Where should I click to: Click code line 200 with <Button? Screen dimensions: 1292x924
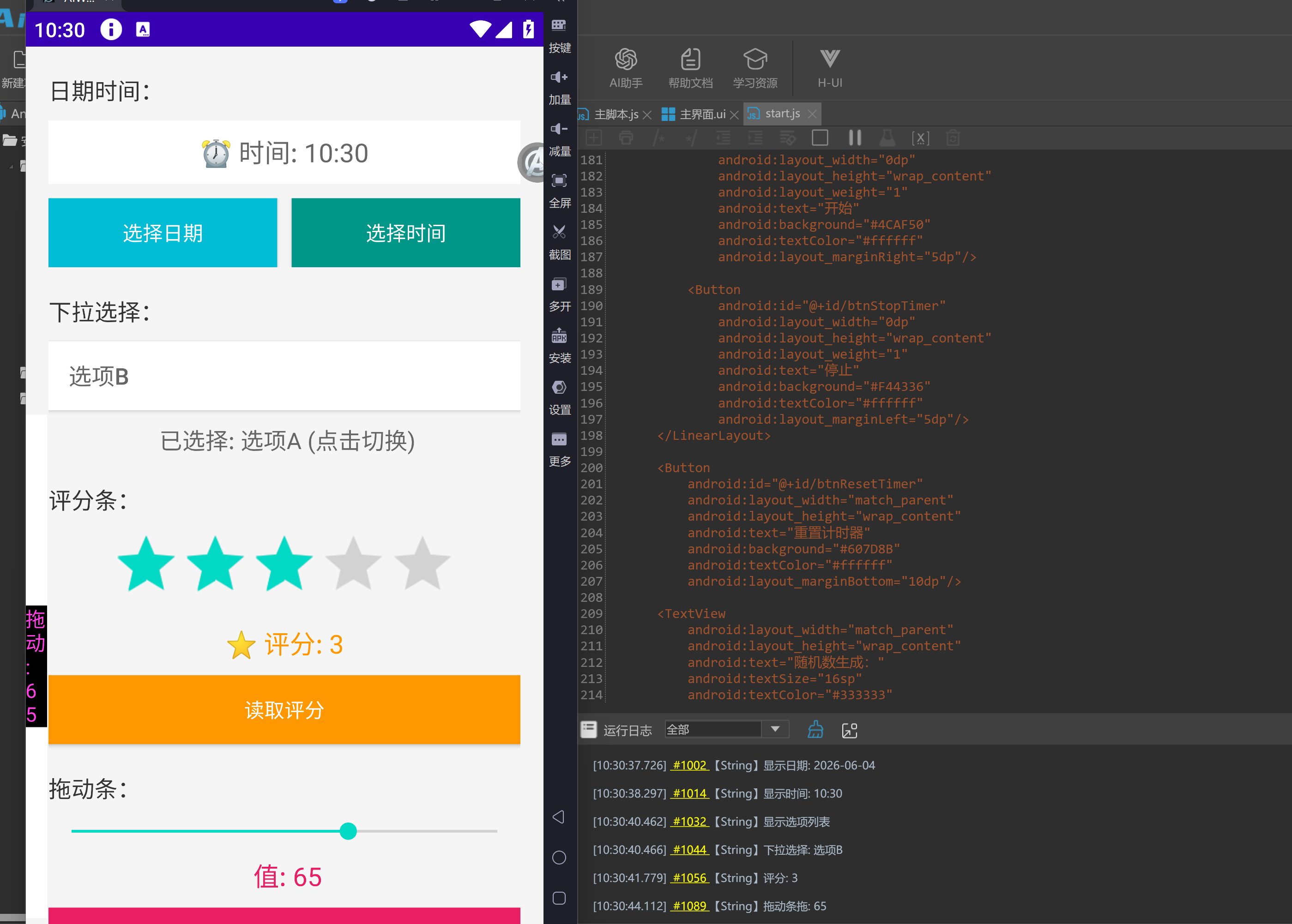tap(683, 468)
